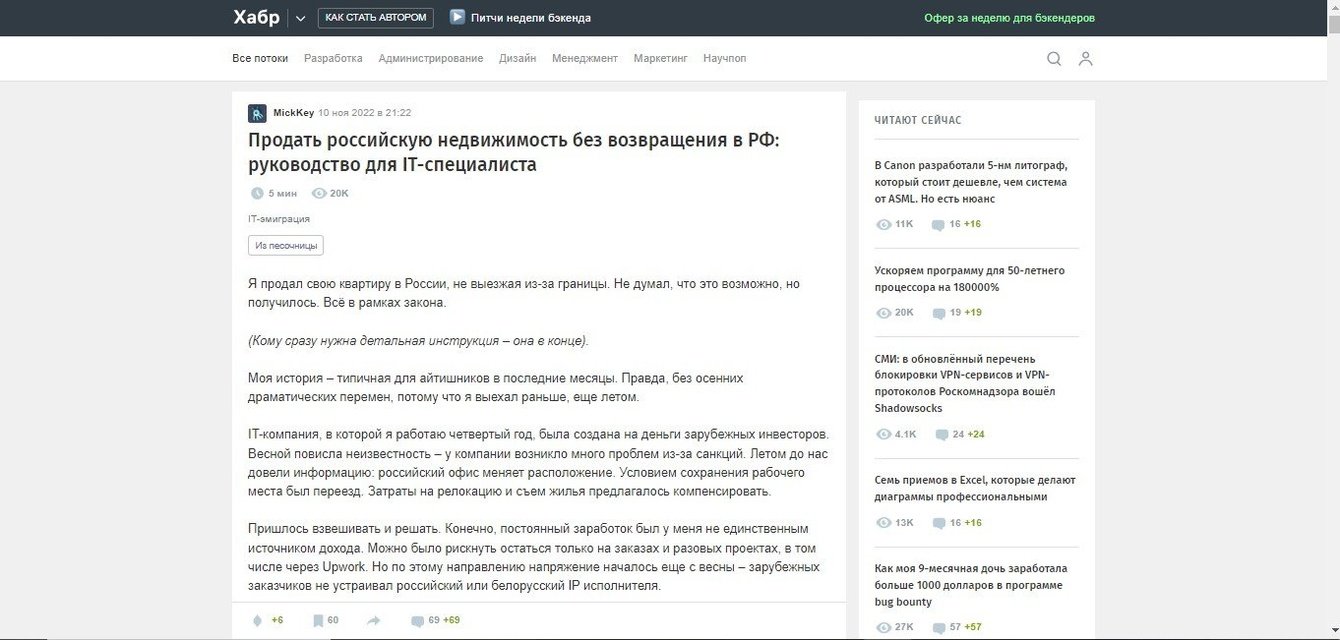Open the MickKey author profile link
This screenshot has width=1340, height=640.
[293, 113]
